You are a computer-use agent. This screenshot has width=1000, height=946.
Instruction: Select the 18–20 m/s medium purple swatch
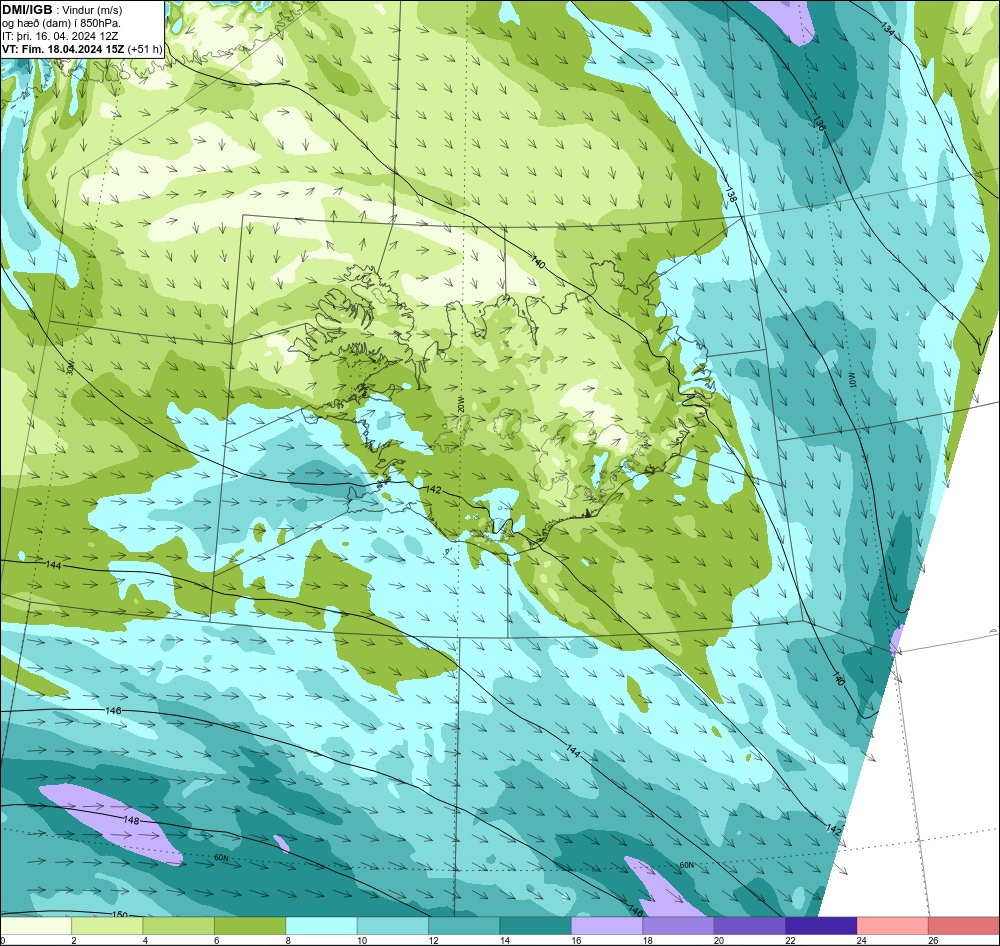pos(679,925)
